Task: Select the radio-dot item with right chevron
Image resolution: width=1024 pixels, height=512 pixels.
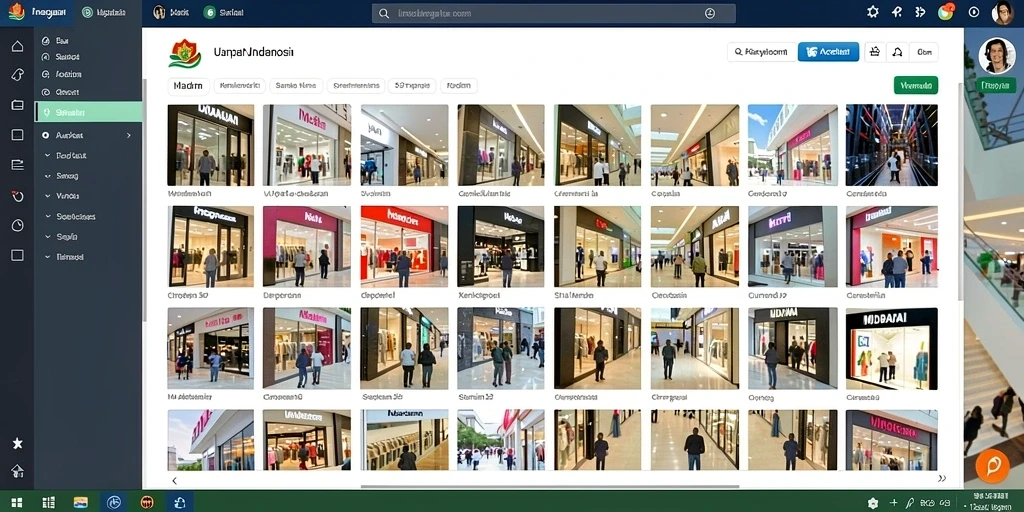Action: point(87,135)
